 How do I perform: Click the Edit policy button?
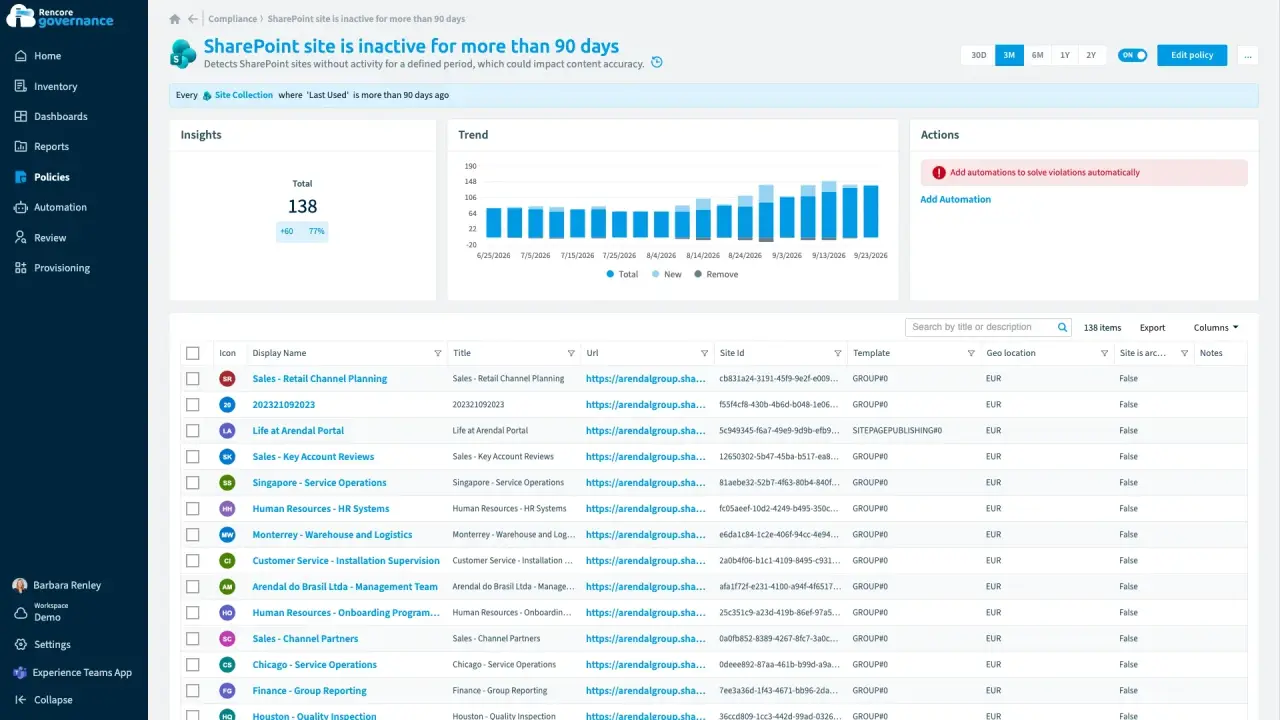point(1192,55)
